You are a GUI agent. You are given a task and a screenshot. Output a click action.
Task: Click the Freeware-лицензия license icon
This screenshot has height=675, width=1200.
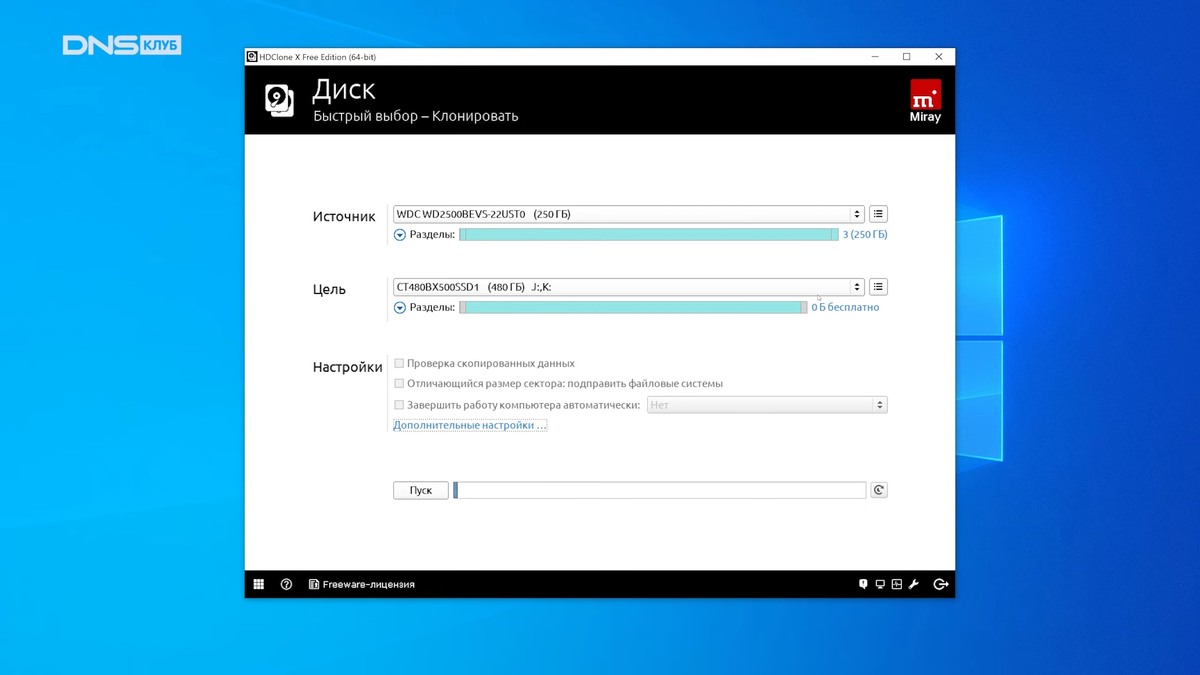[314, 584]
